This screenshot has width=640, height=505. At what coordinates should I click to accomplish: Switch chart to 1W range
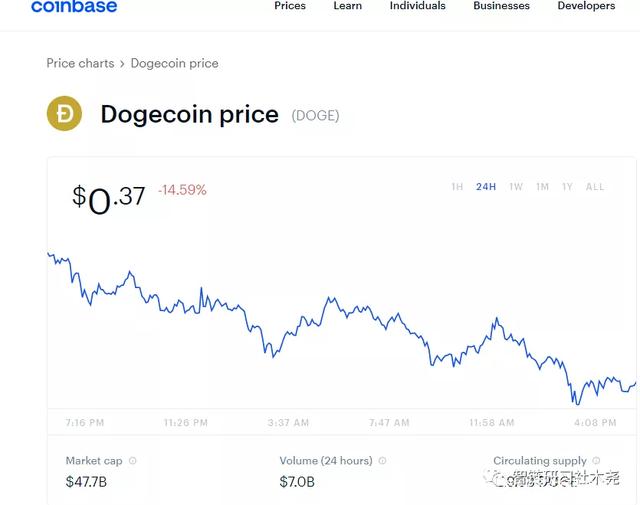coord(516,187)
